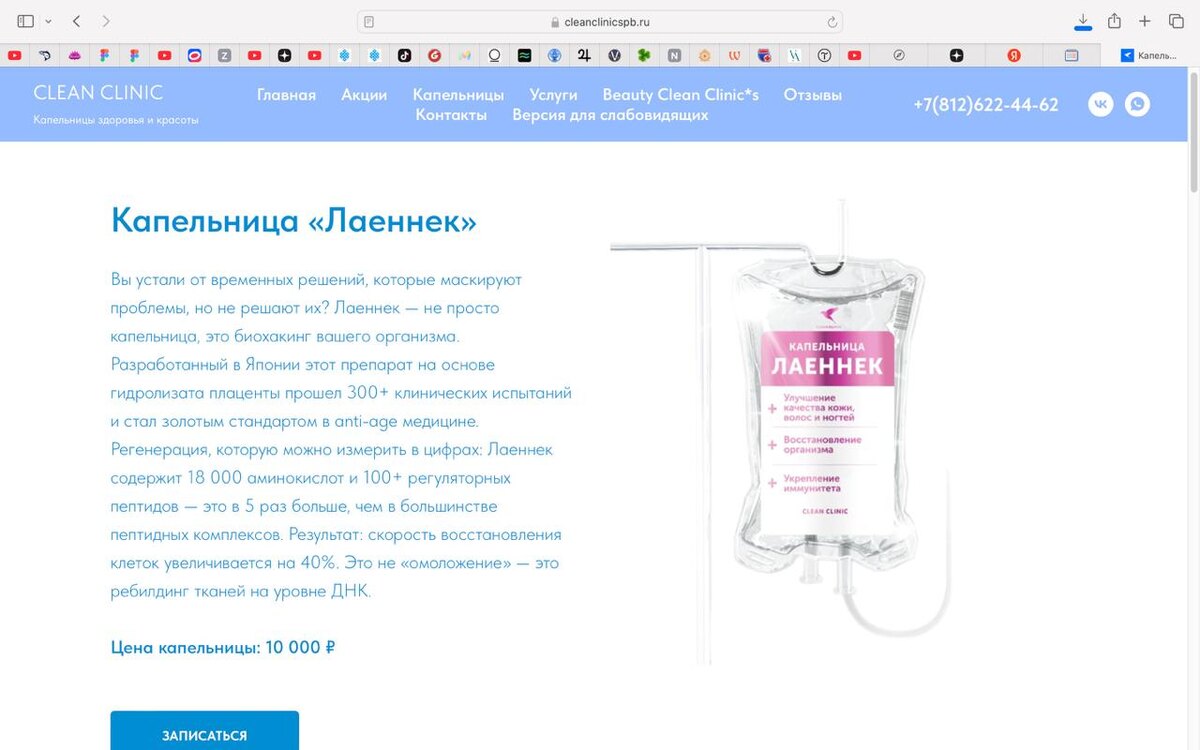The height and width of the screenshot is (750, 1200).
Task: Open a new tab with plus icon
Action: [1145, 21]
